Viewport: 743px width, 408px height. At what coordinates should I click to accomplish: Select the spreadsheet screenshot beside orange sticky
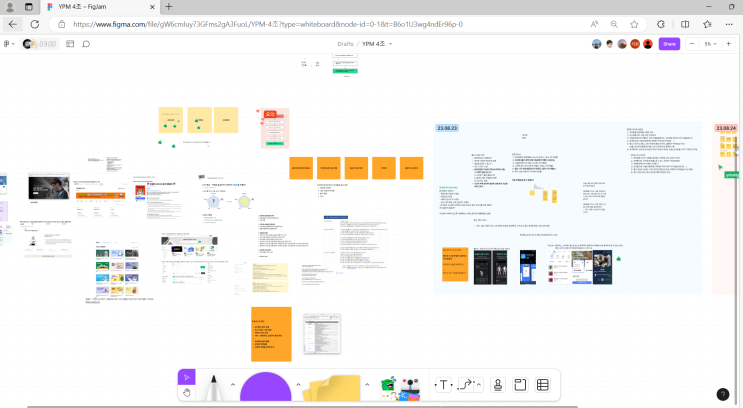[322, 333]
